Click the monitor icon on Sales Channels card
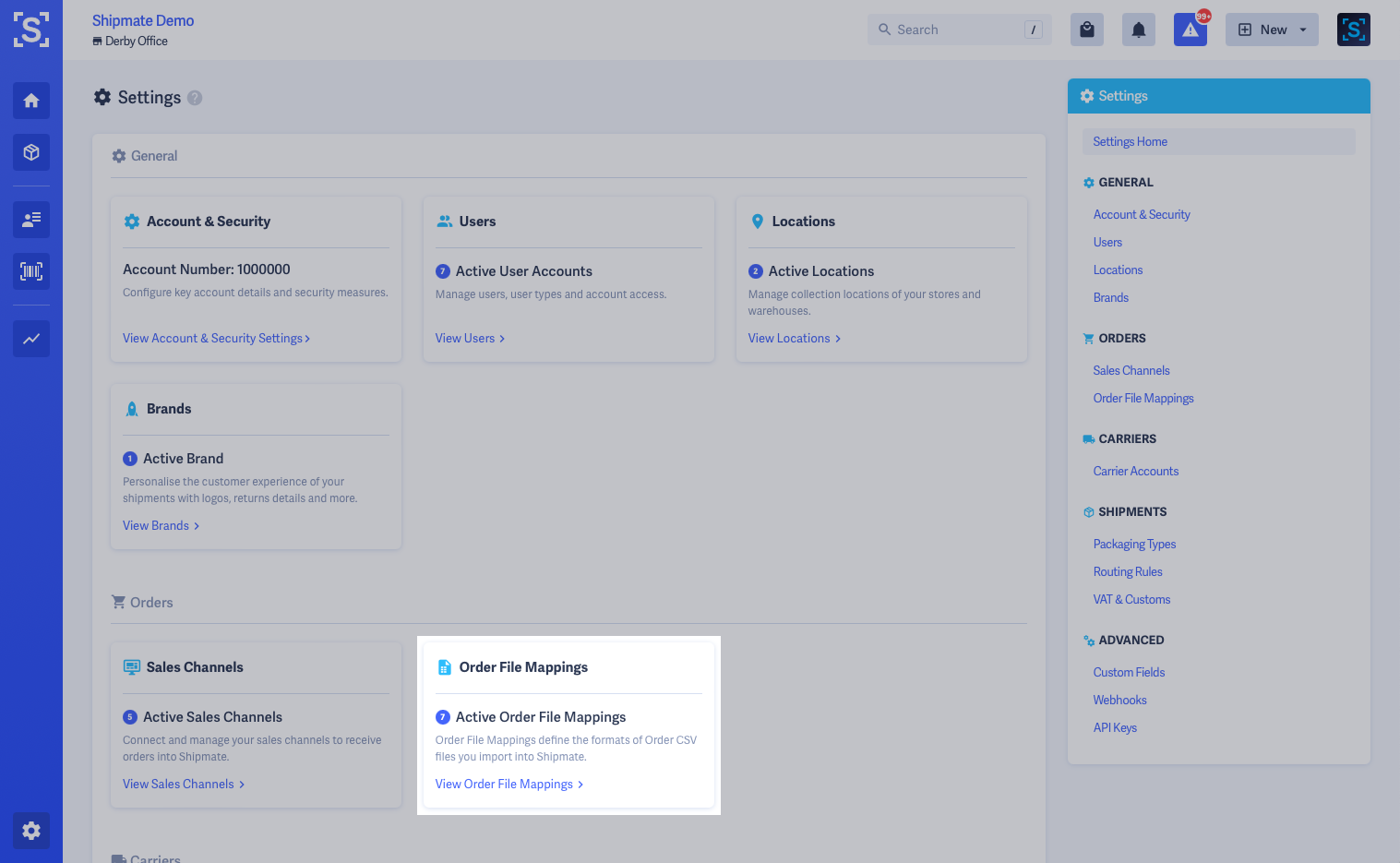This screenshot has width=1400, height=863. (132, 667)
